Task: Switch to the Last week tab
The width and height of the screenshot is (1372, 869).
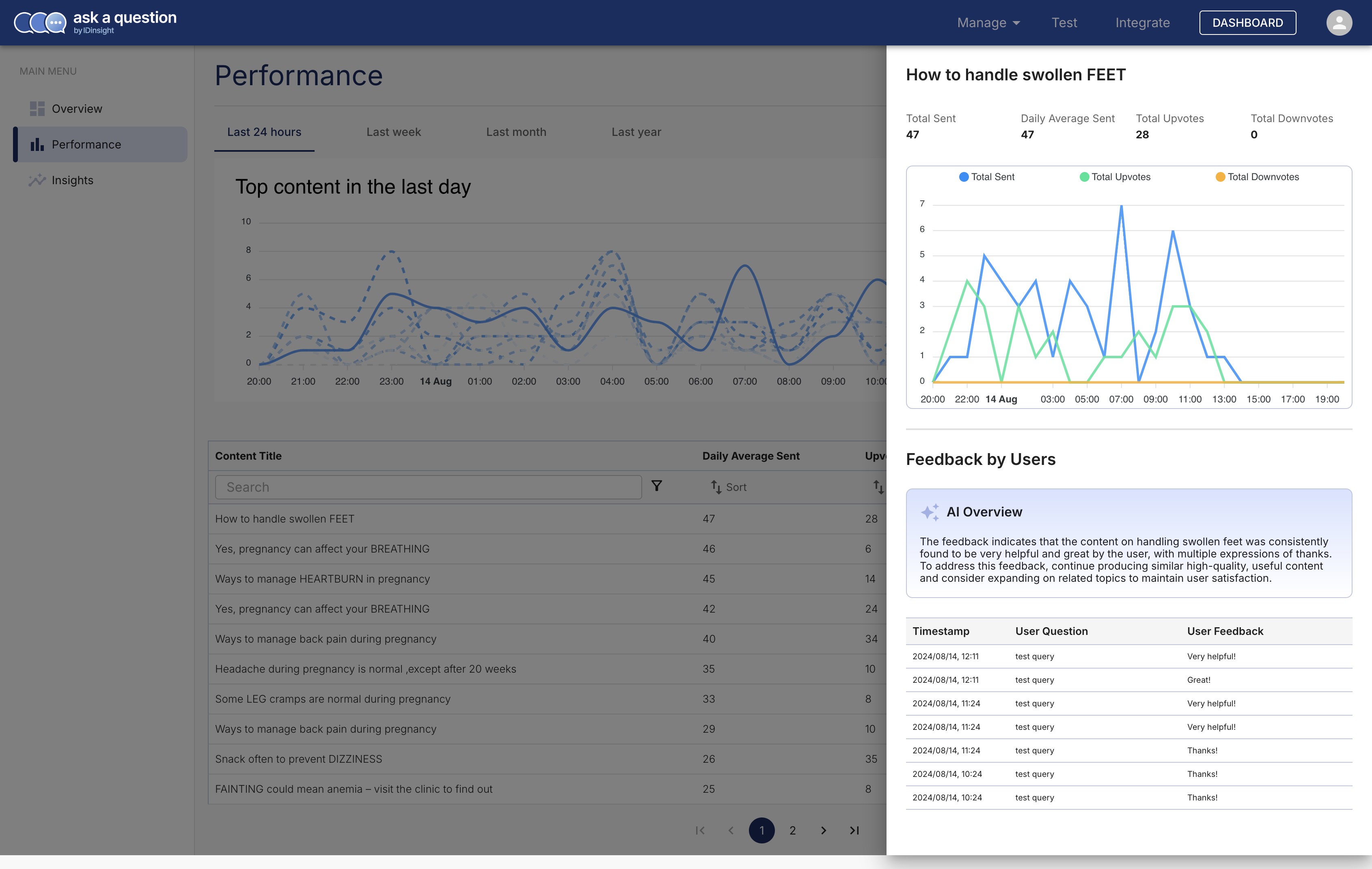Action: click(x=393, y=132)
